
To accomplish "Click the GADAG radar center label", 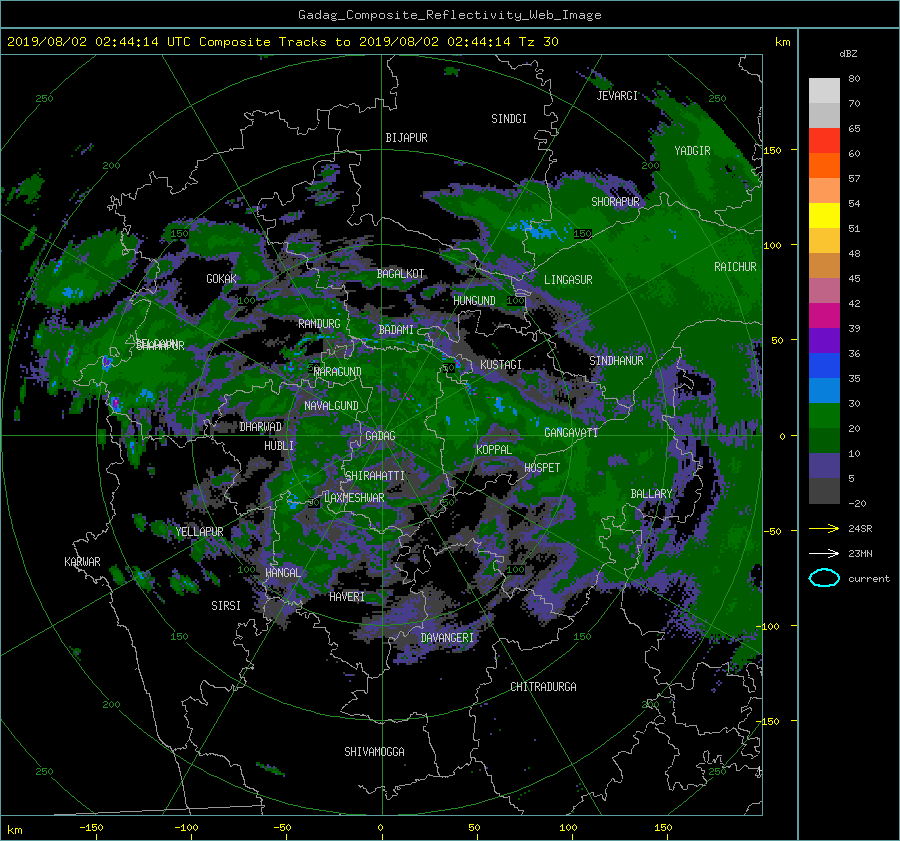I will 380,436.
